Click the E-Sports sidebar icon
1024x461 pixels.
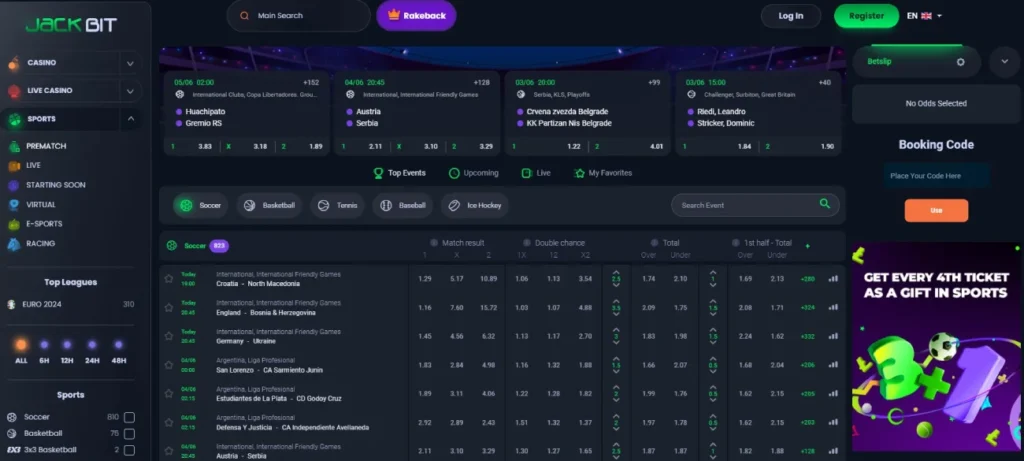coord(14,224)
